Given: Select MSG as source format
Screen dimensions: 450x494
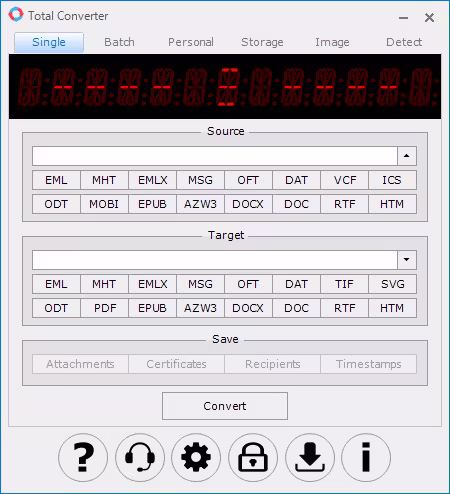Looking at the screenshot, I should click(200, 180).
